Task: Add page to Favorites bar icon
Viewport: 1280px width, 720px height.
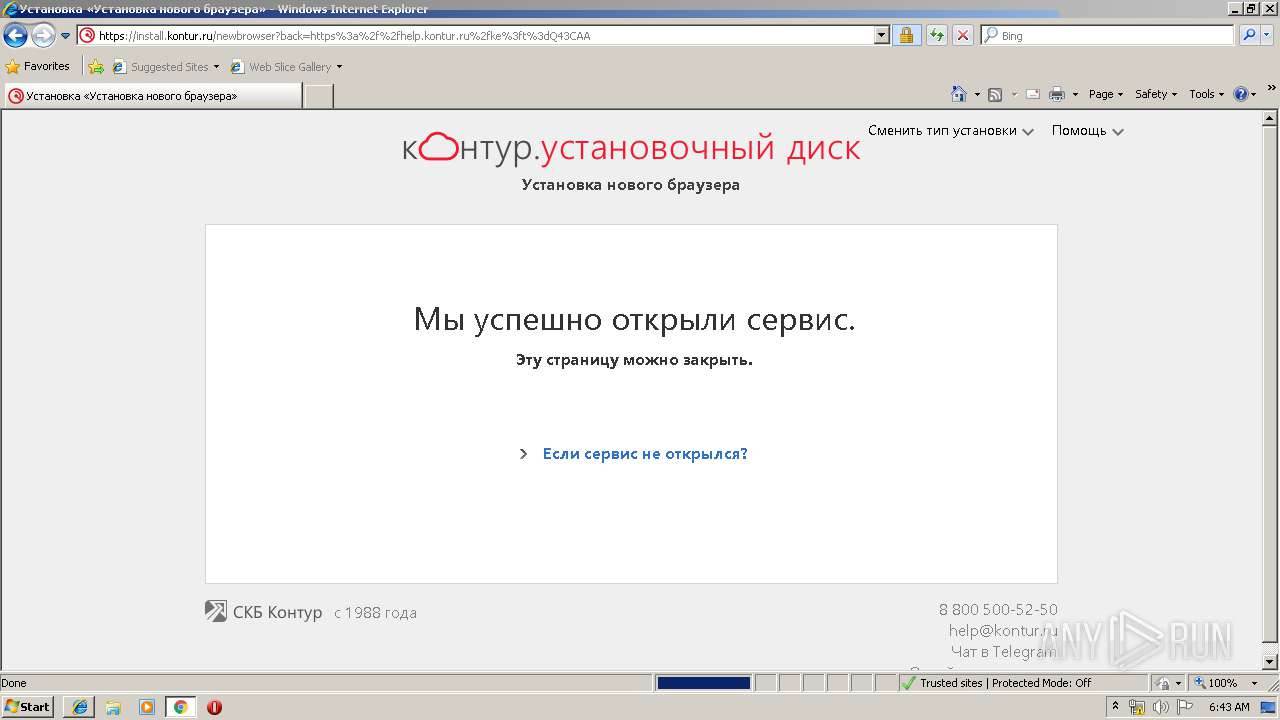Action: click(96, 67)
